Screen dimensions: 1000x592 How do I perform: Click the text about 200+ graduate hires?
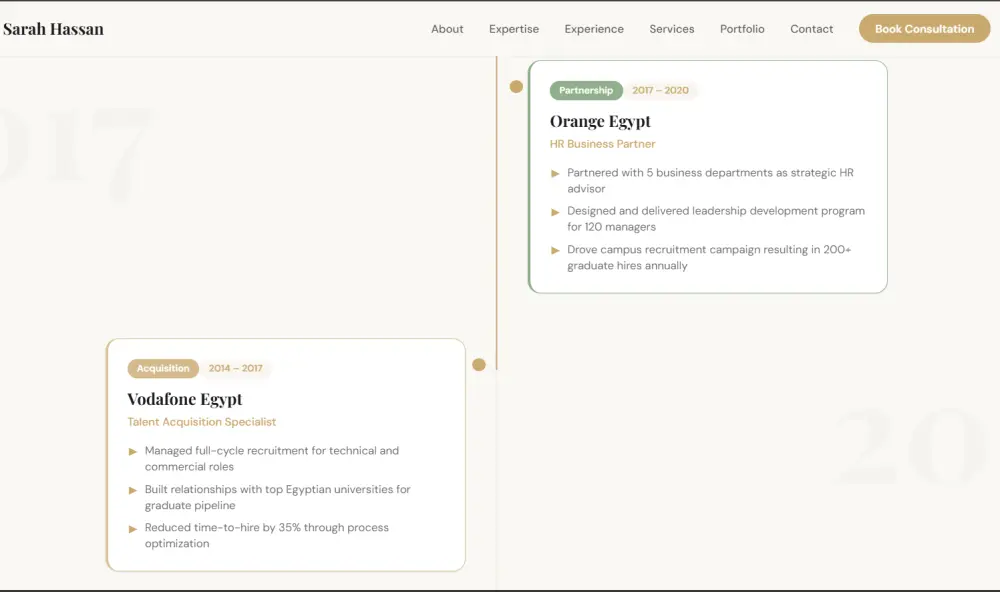709,258
